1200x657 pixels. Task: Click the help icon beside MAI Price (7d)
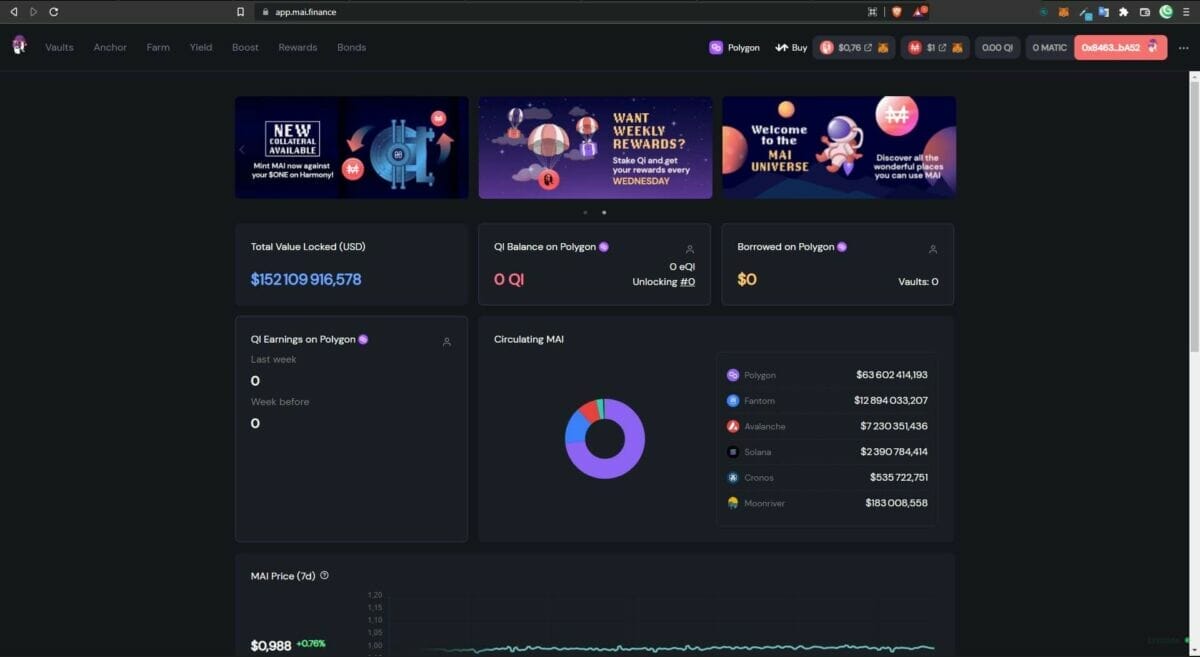coord(324,576)
